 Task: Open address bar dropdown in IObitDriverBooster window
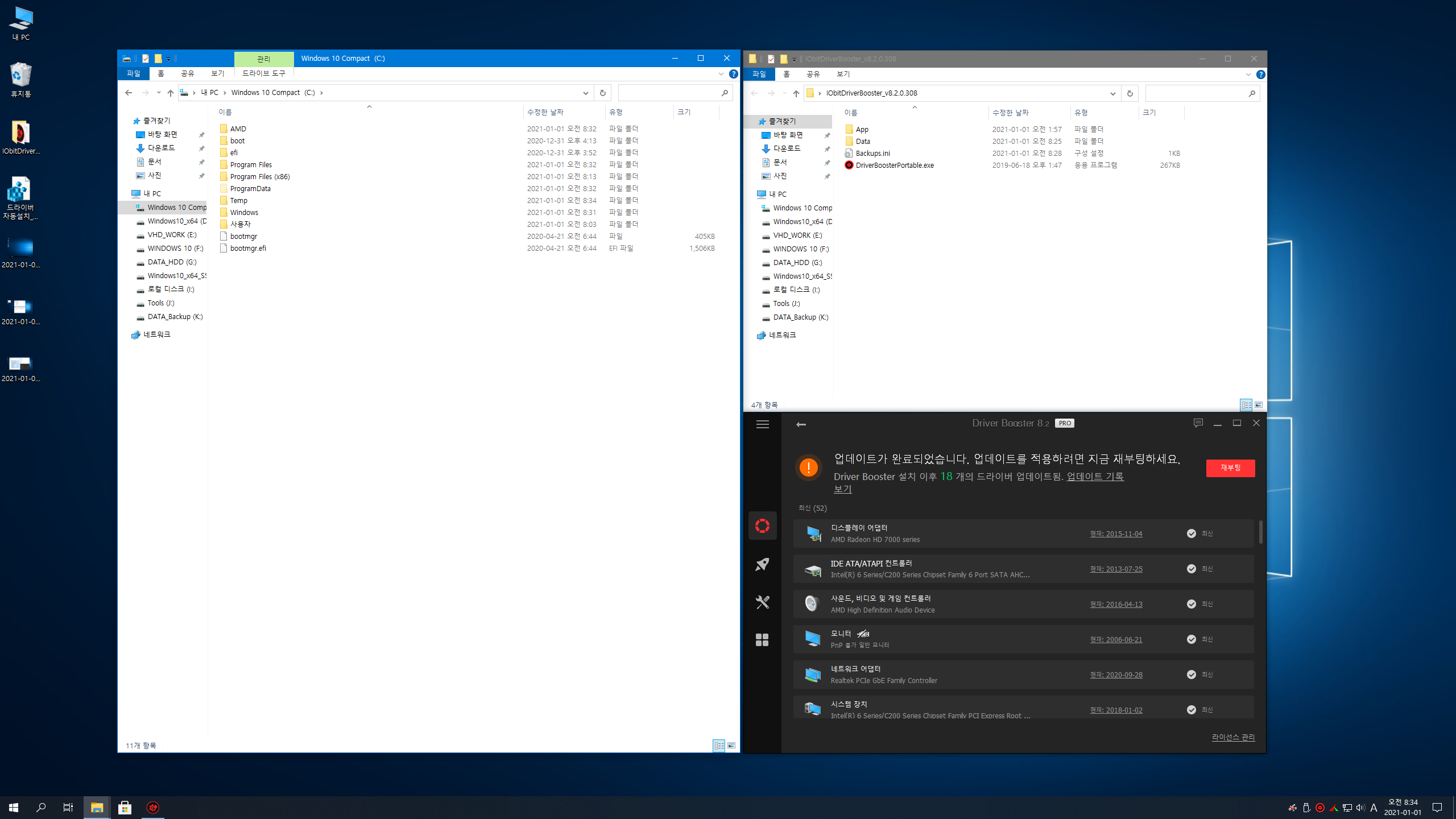tap(1112, 93)
